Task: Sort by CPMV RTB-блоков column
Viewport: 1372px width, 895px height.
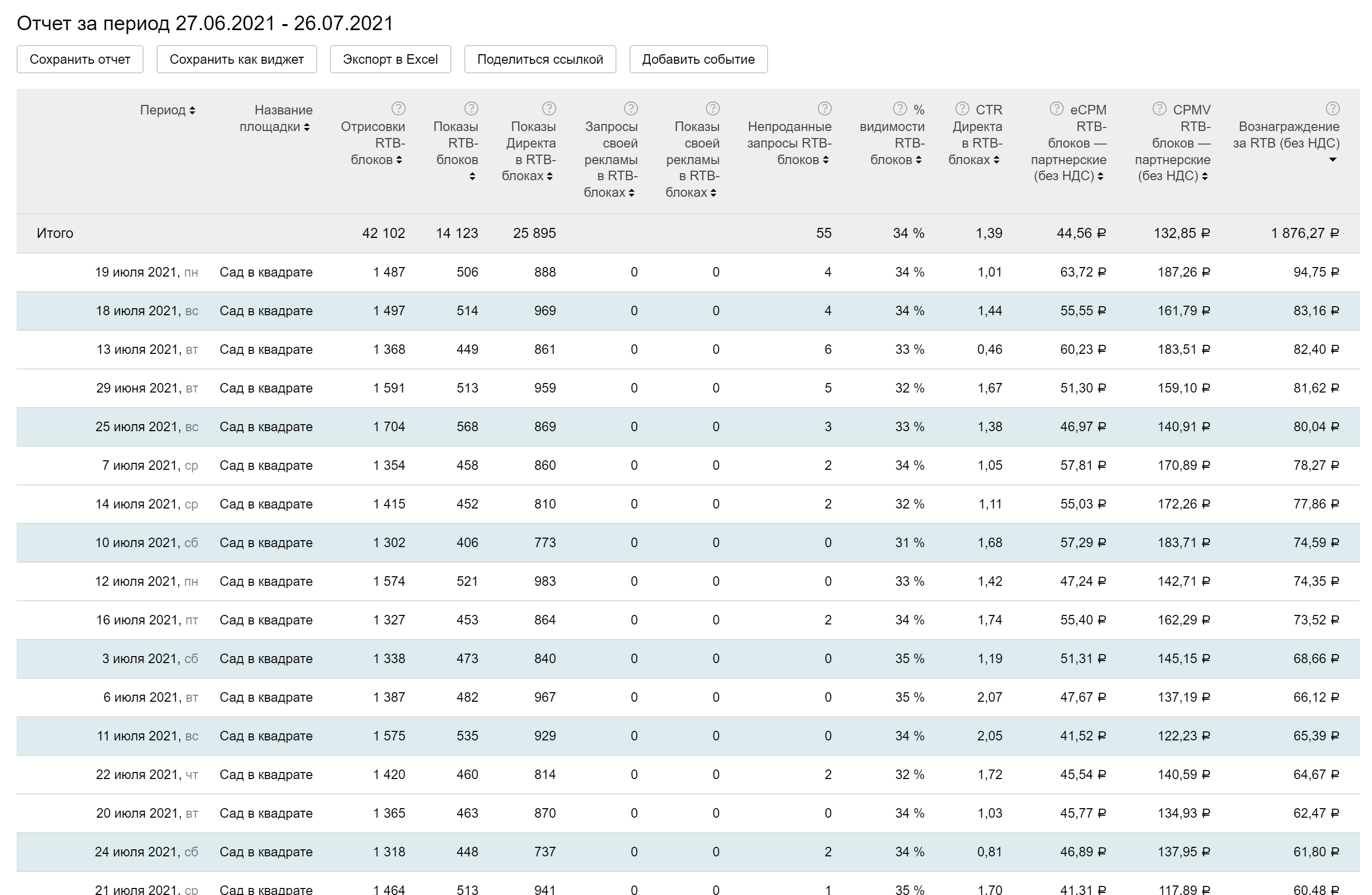Action: pos(1204,176)
